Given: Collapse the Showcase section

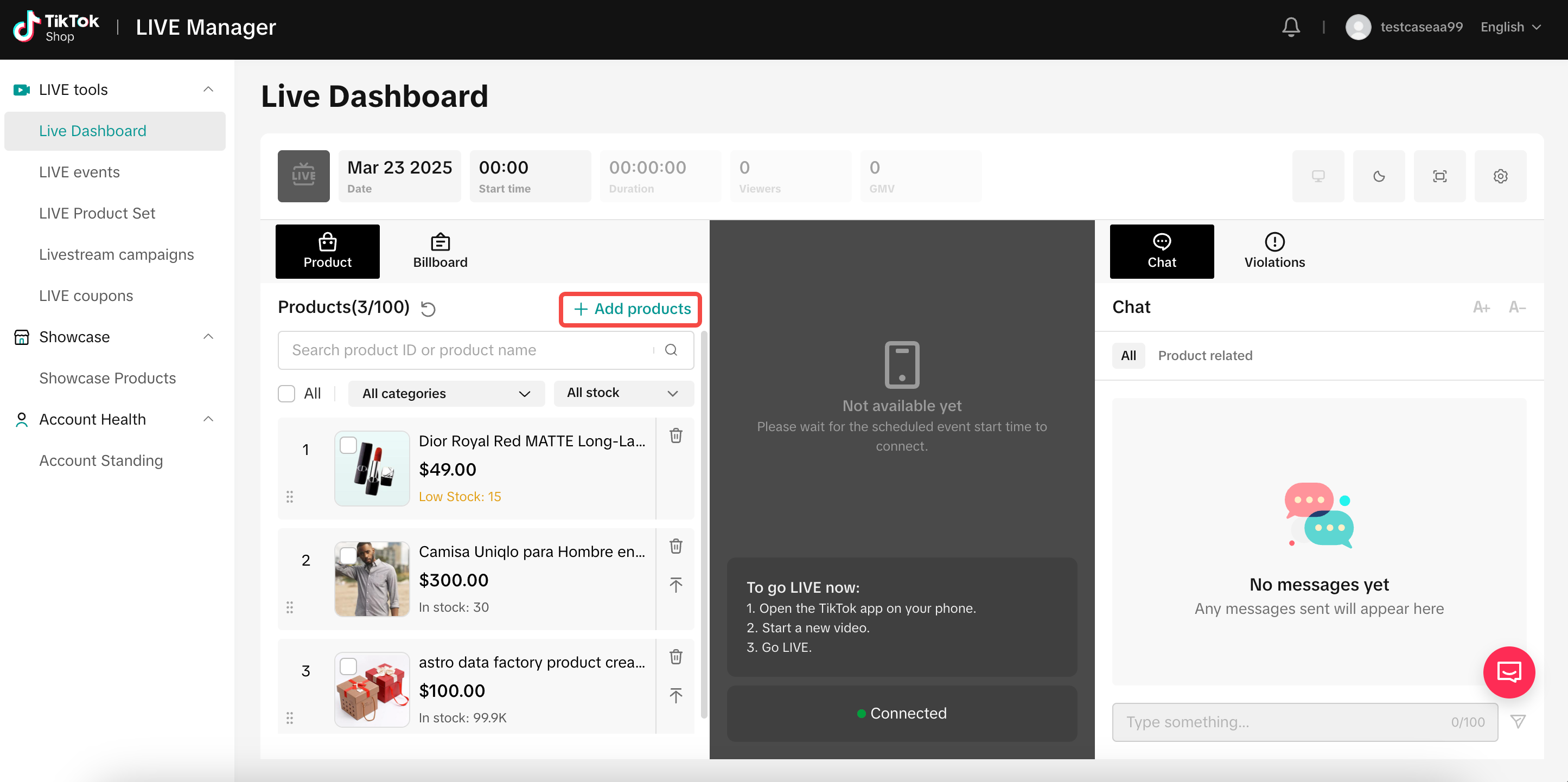Looking at the screenshot, I should 208,336.
